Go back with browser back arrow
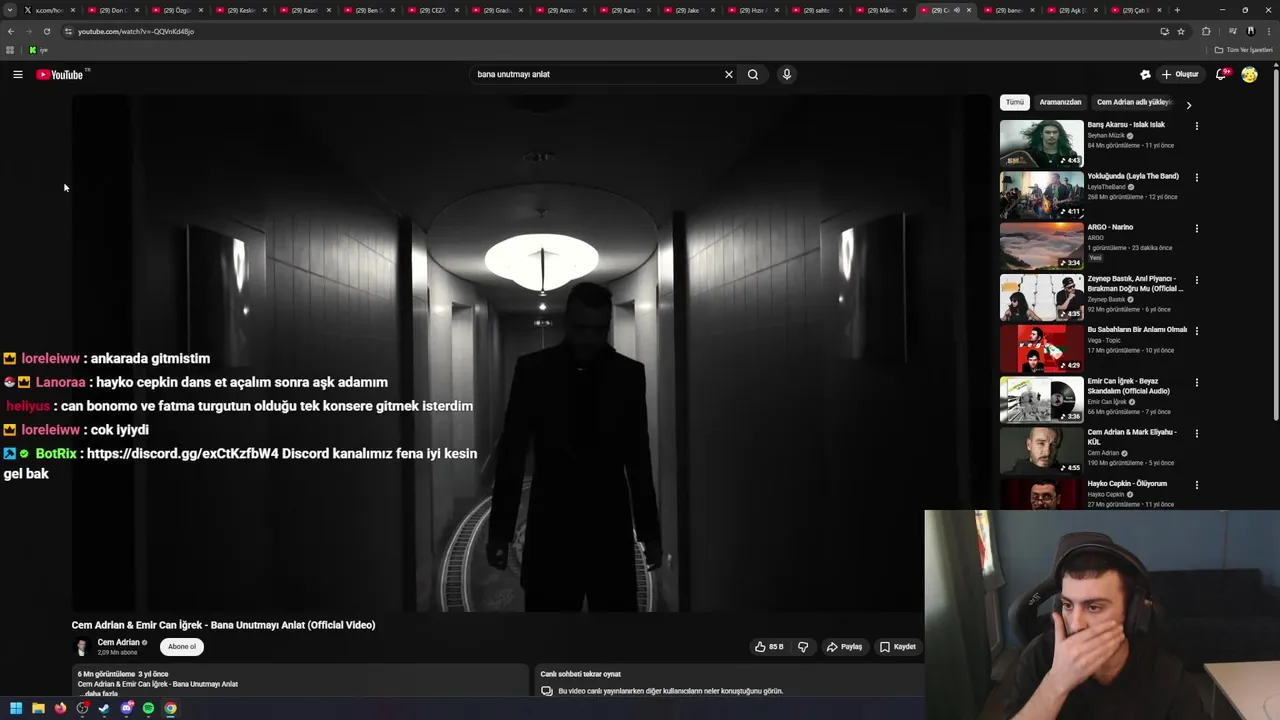1280x720 pixels. [x=10, y=31]
